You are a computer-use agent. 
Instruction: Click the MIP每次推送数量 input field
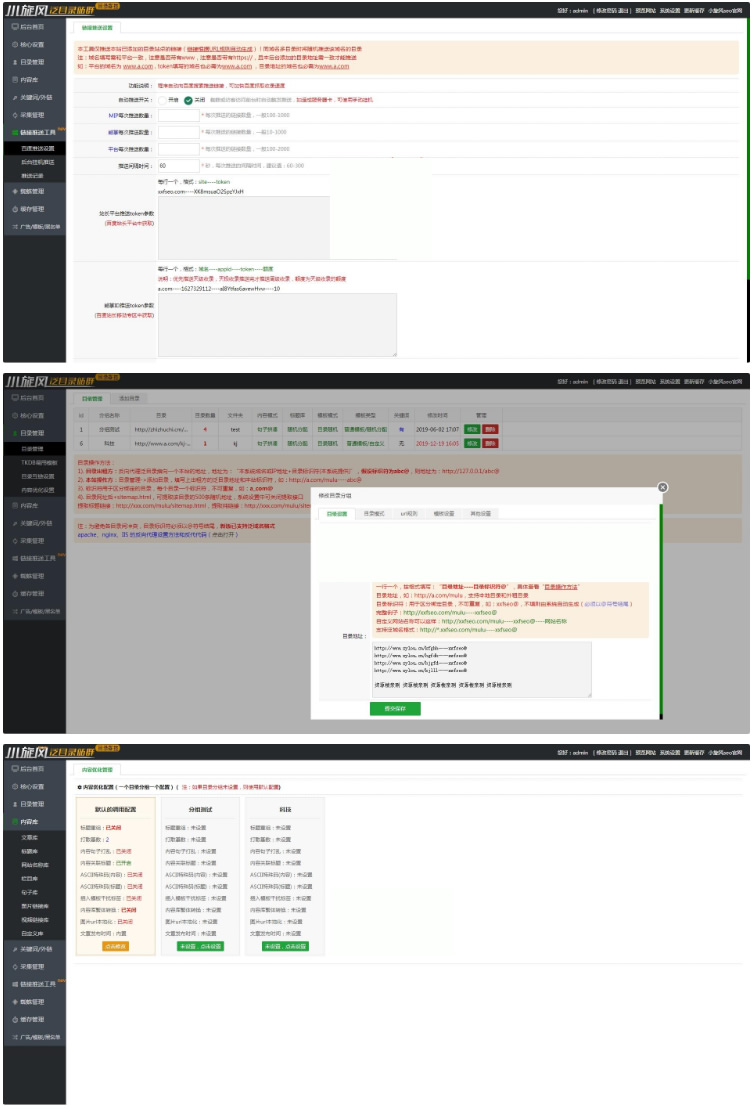[178, 115]
